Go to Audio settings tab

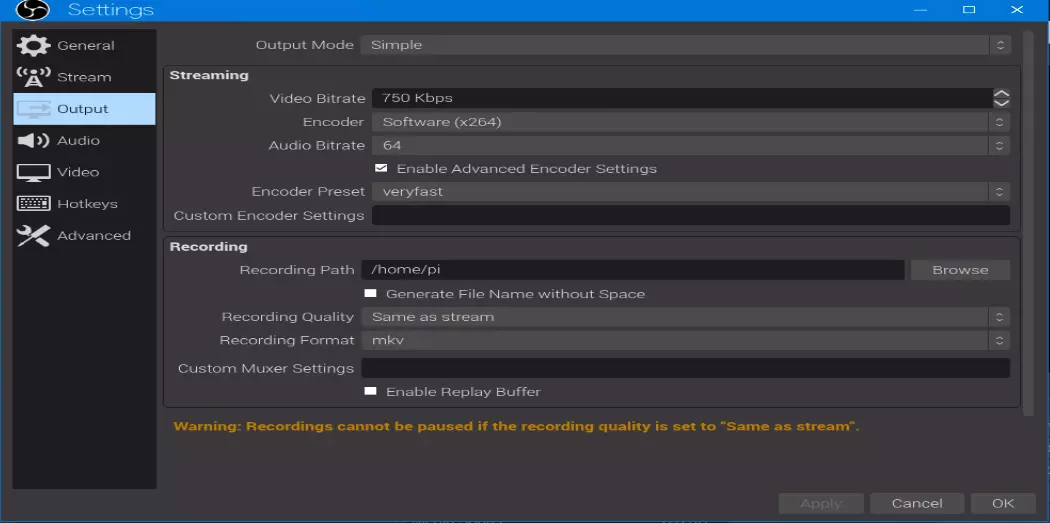click(x=84, y=141)
